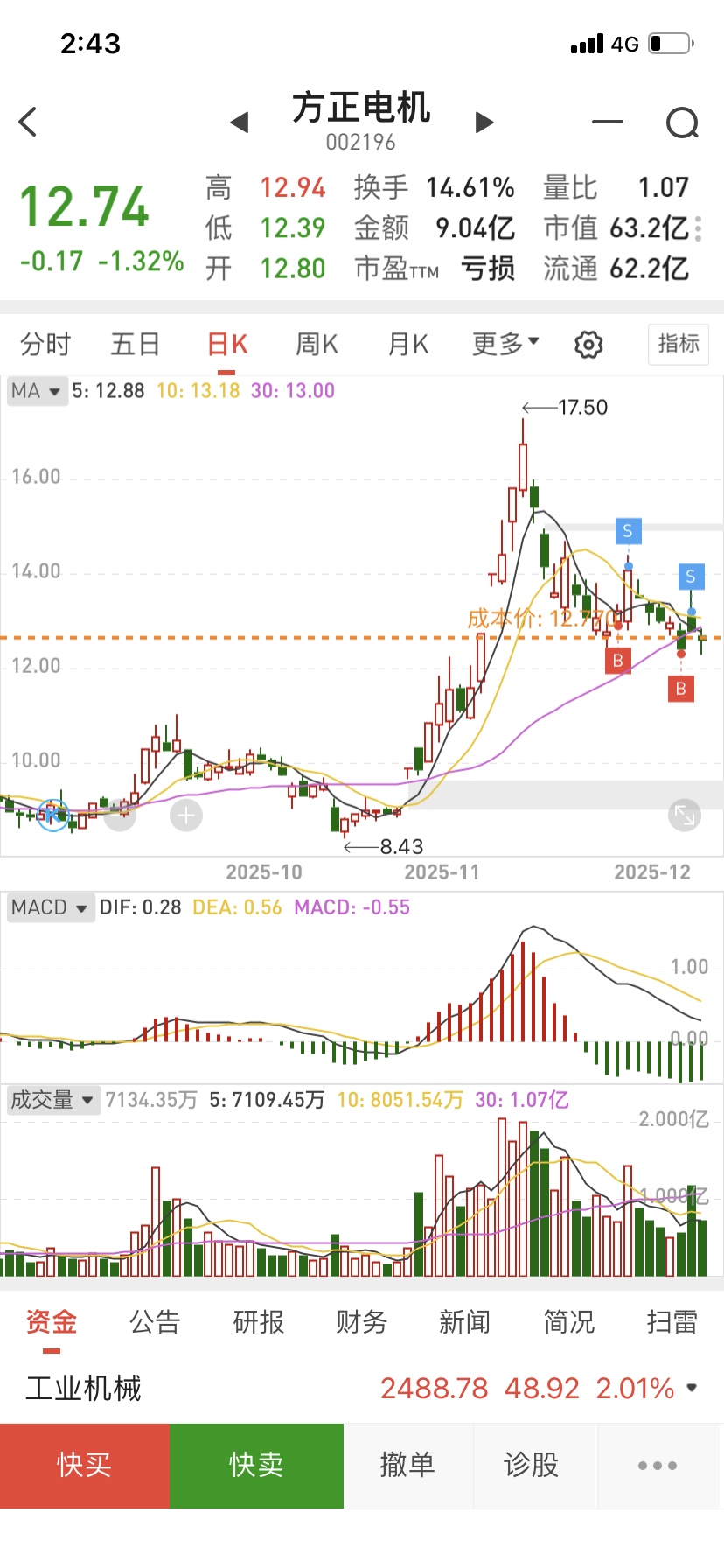The image size is (724, 1568).
Task: Tap the DIF: 0.28 value
Action: pyautogui.click(x=140, y=907)
